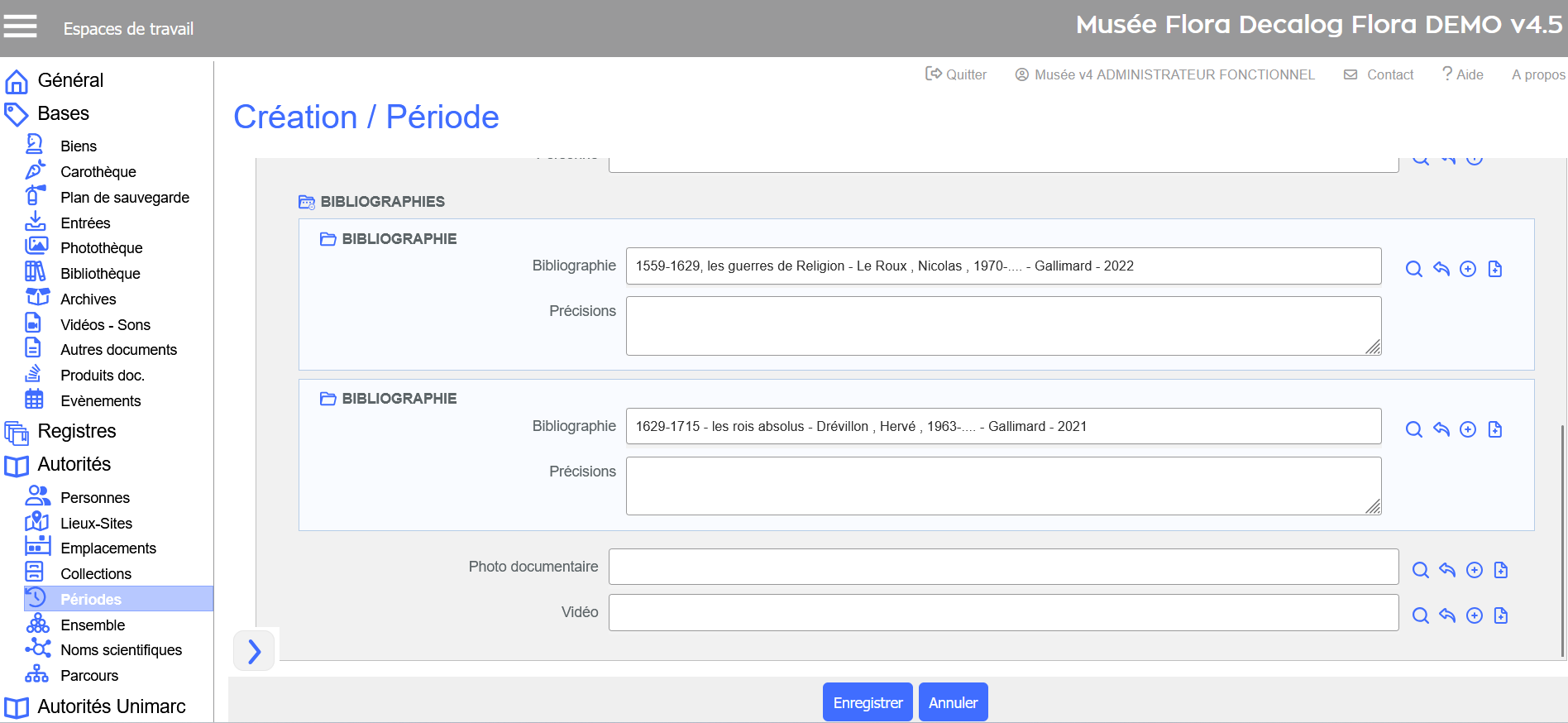Click into the first Précisions text area
1568x723 pixels.
coord(1002,326)
